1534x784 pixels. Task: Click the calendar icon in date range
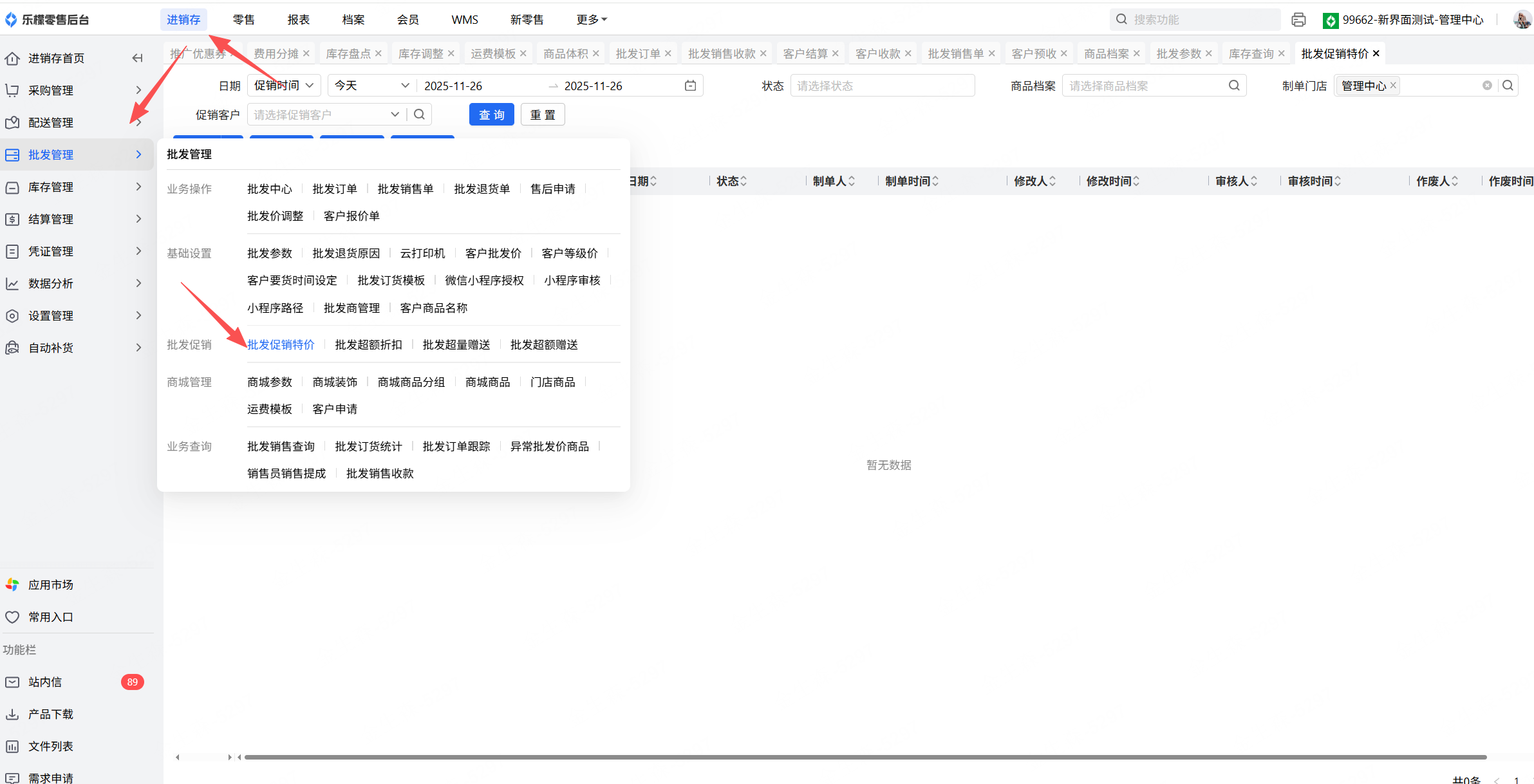tap(690, 86)
